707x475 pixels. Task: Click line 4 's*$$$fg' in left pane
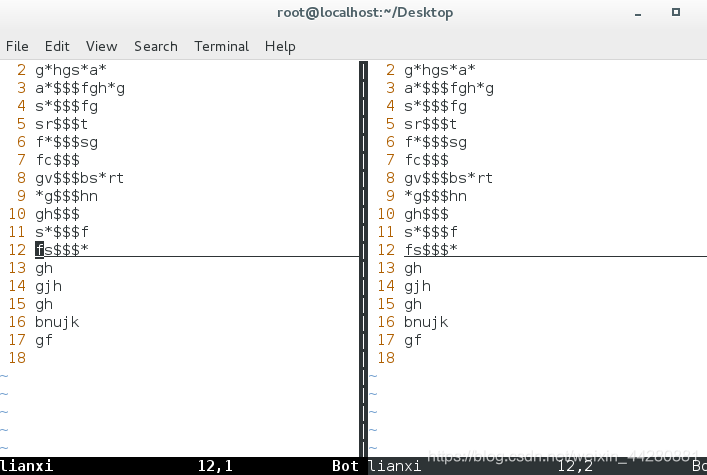[66, 106]
